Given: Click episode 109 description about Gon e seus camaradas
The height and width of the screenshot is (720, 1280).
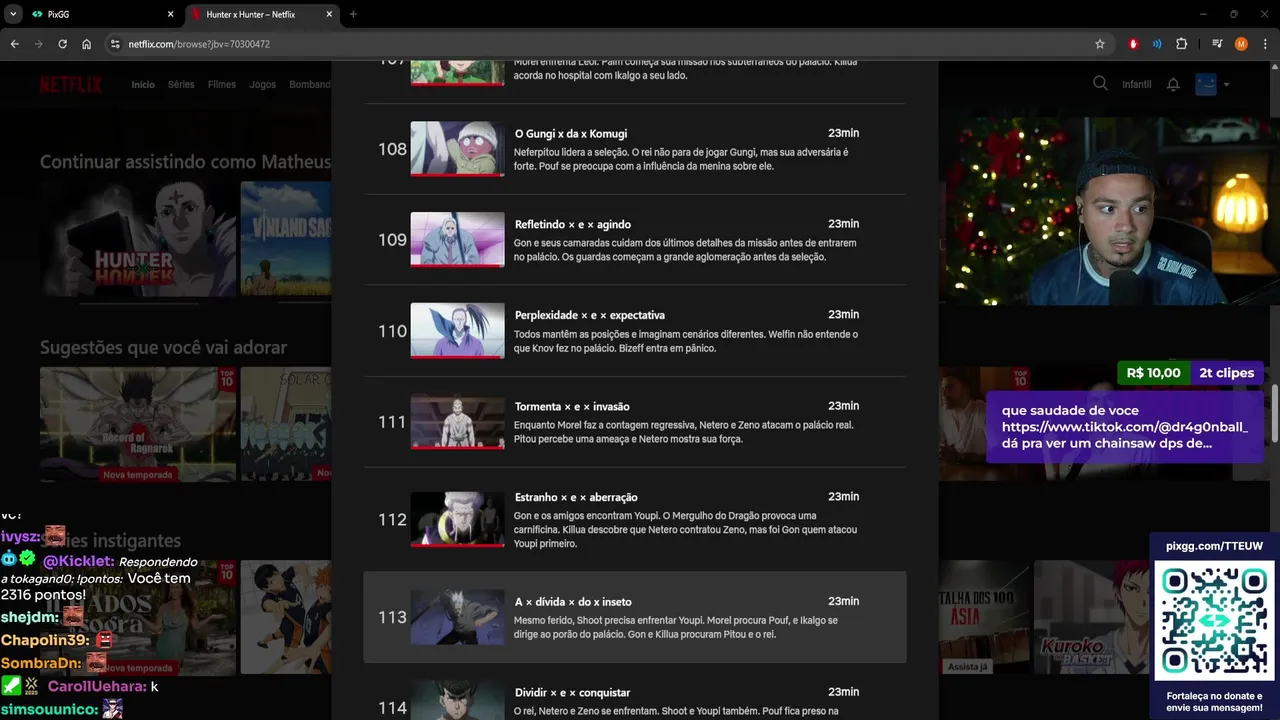Looking at the screenshot, I should (685, 250).
